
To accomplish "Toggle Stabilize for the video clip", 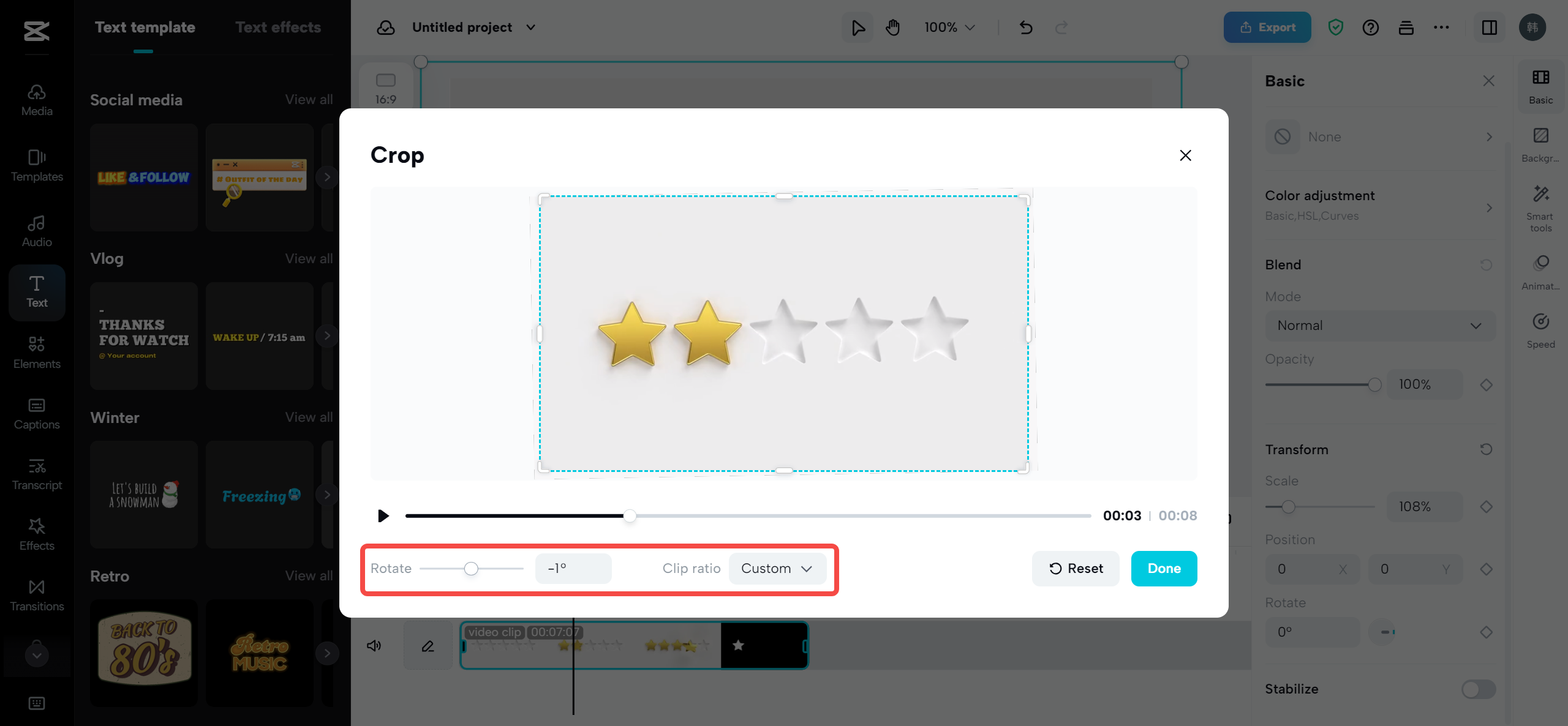I will pos(1478,689).
